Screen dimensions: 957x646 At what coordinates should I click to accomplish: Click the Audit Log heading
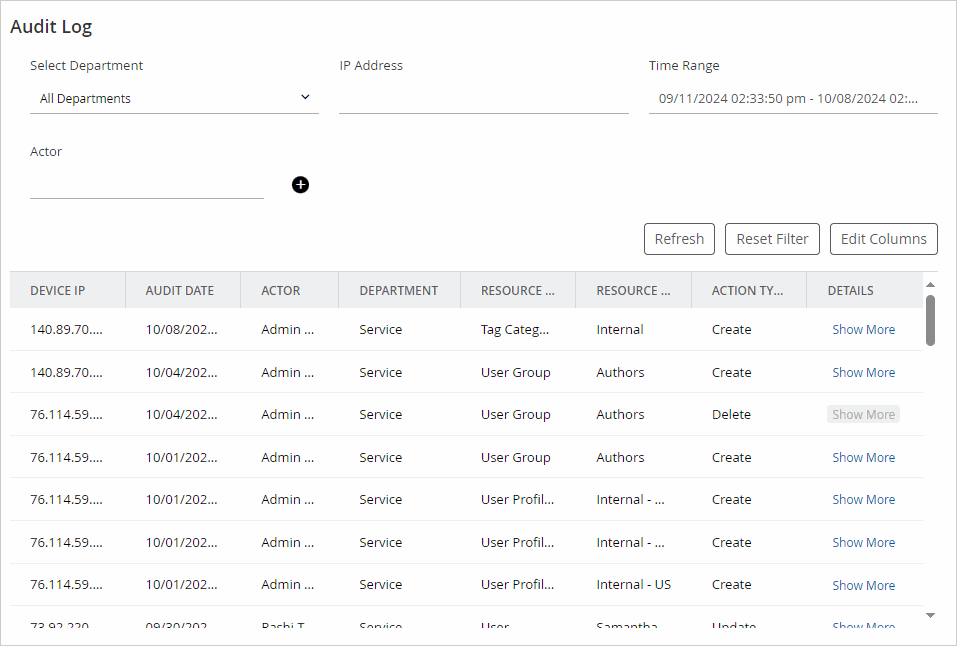[x=51, y=26]
